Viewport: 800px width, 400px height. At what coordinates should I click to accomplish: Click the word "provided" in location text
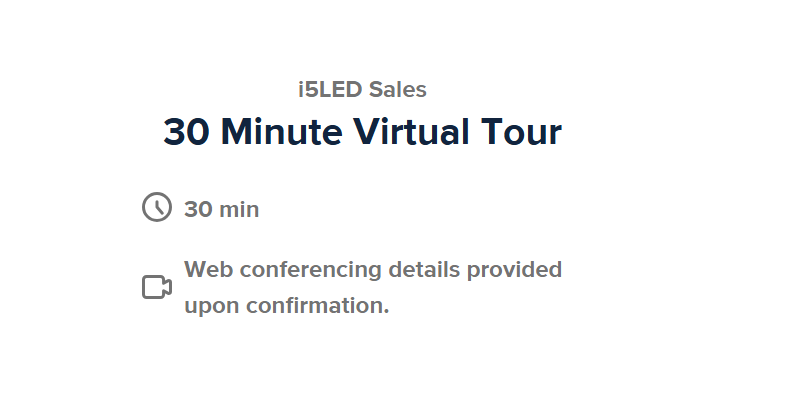click(514, 270)
